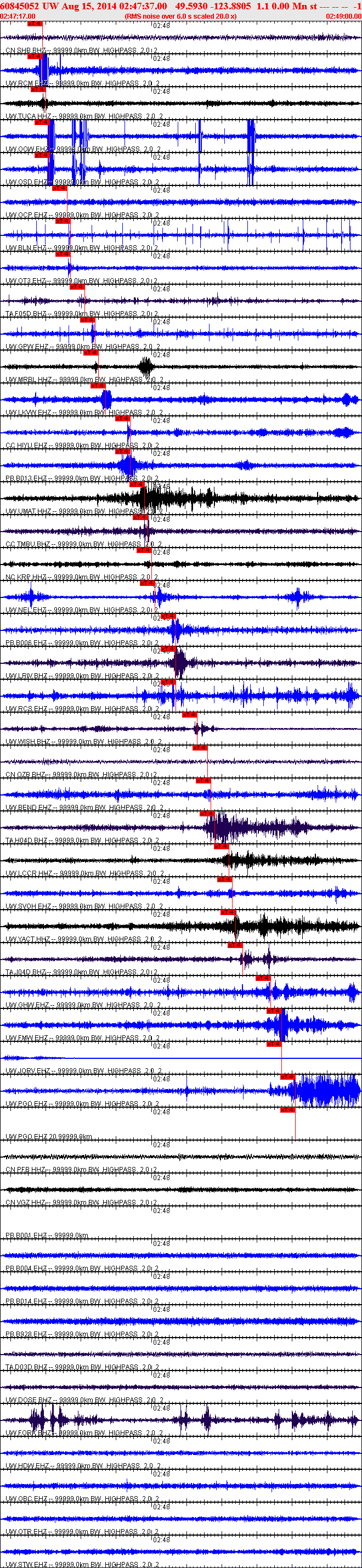Select the UW RCS EHZ station label

click(x=82, y=708)
